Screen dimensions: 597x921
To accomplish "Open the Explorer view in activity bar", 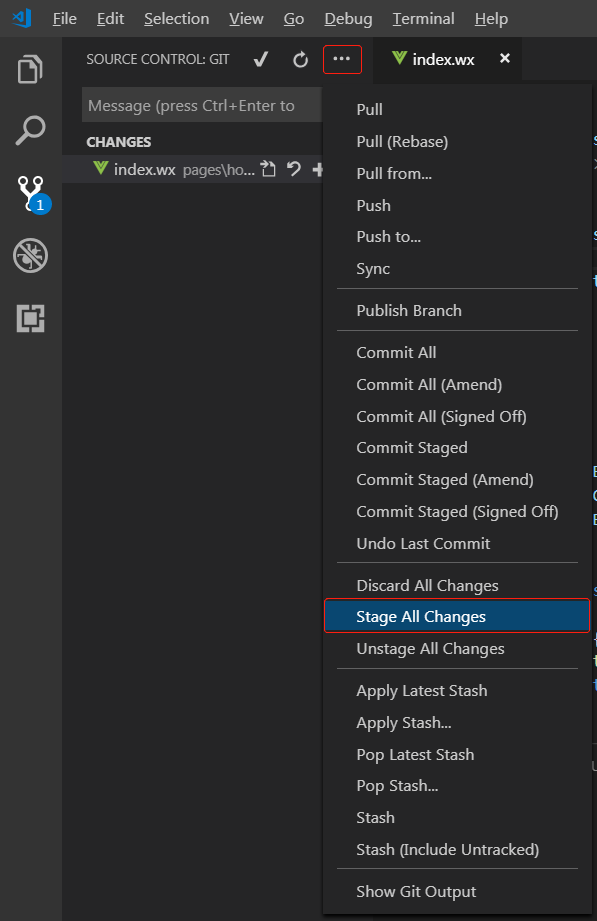I will tap(30, 69).
